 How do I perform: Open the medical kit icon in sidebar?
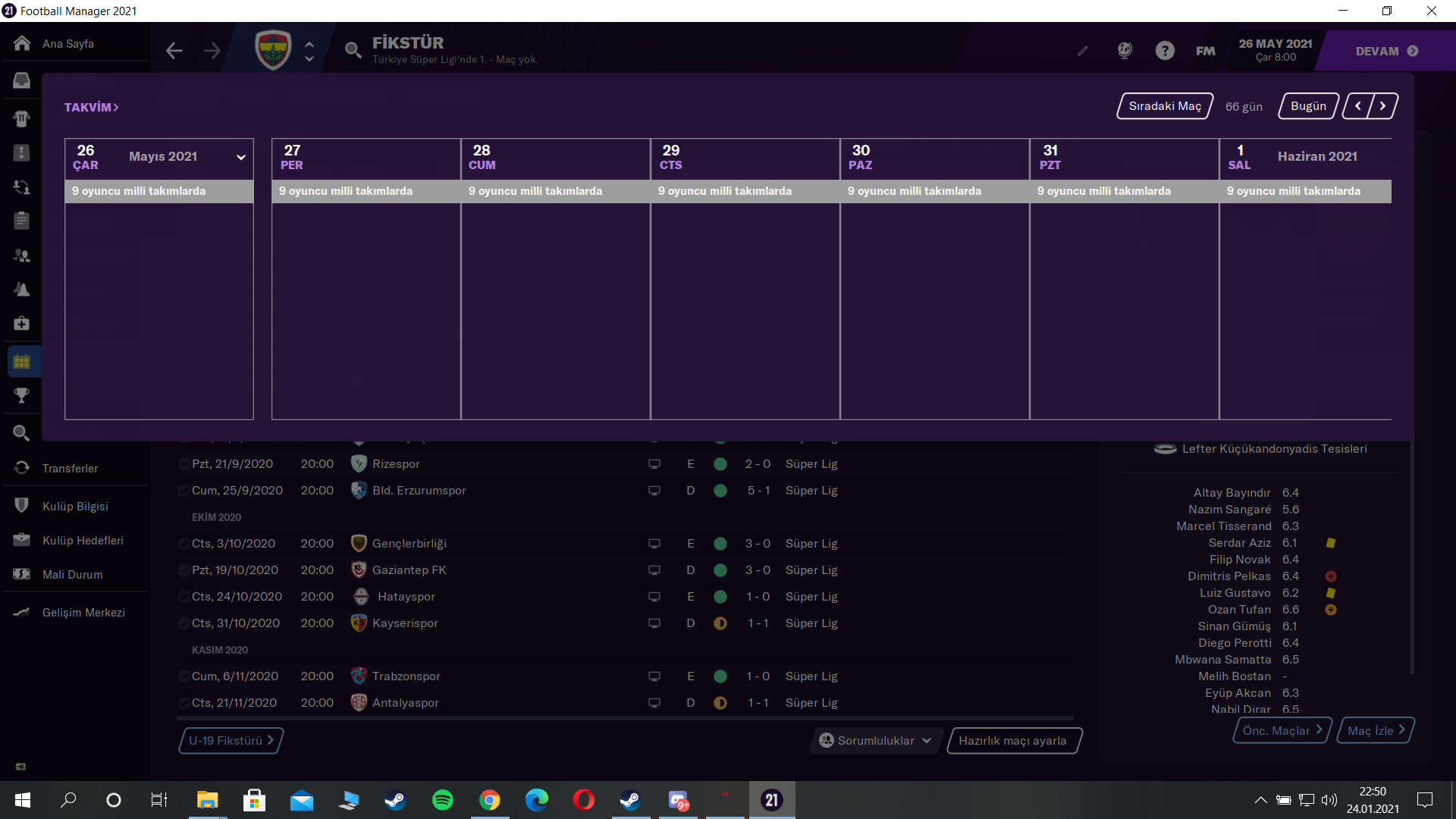pyautogui.click(x=22, y=324)
